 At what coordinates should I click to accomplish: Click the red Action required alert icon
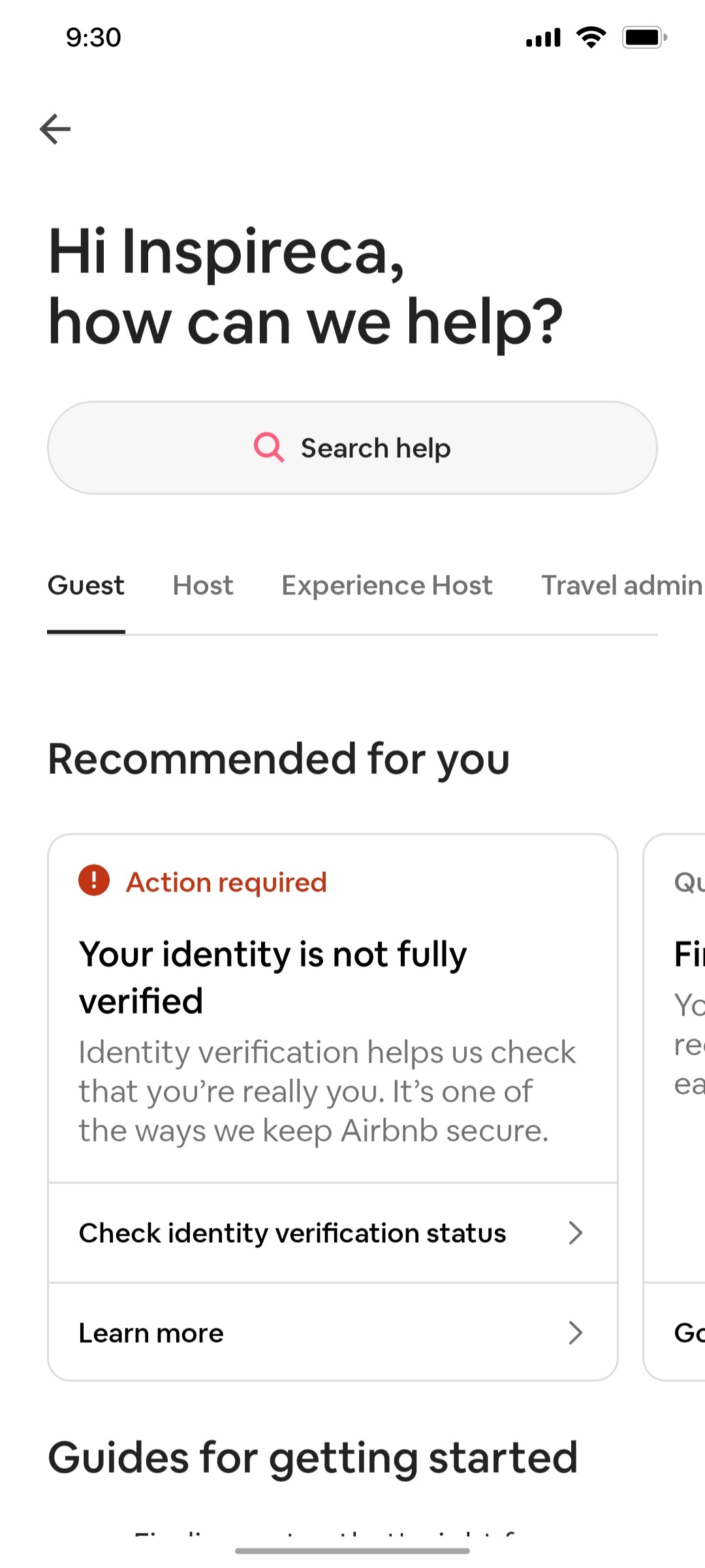point(93,881)
